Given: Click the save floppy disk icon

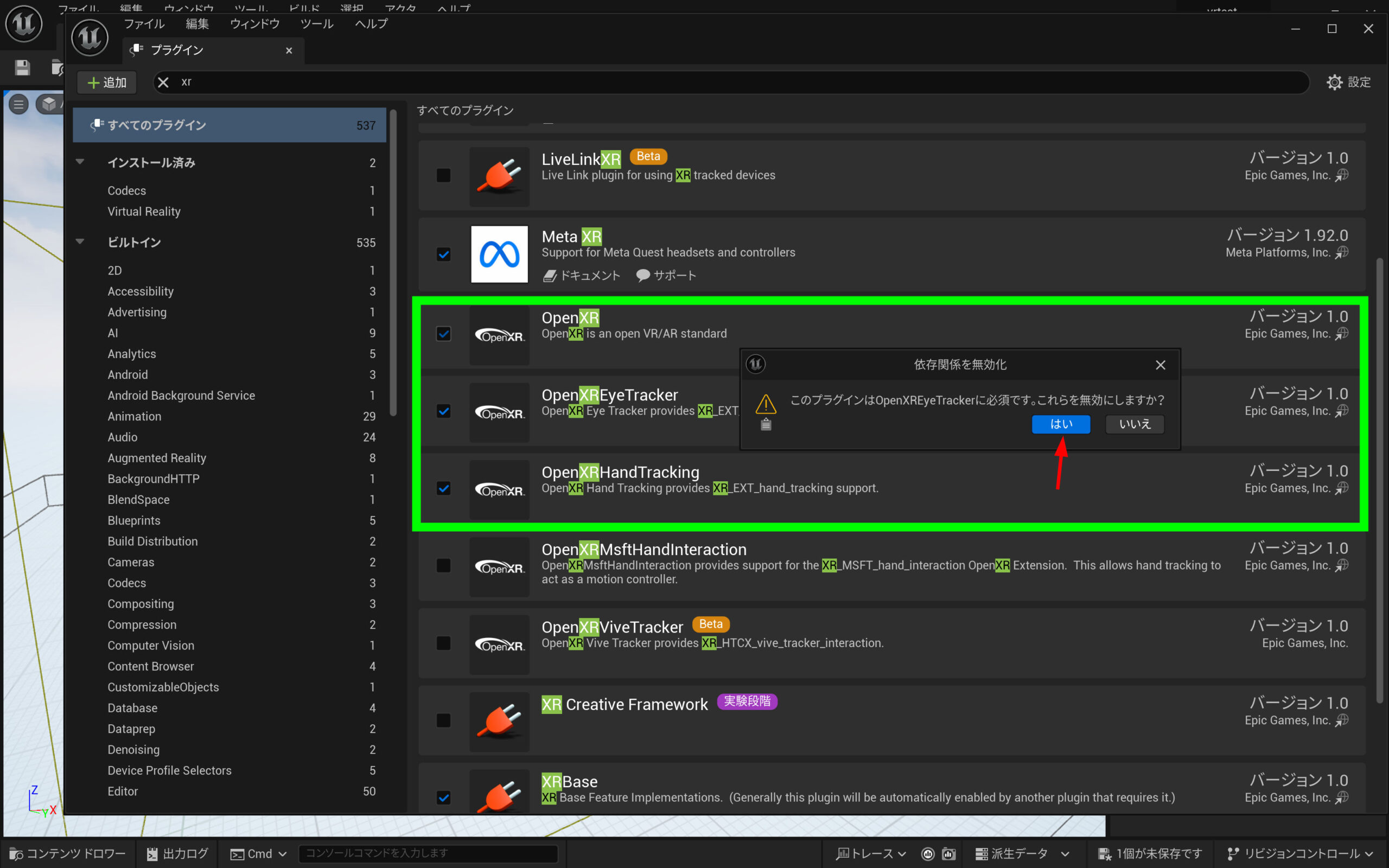Looking at the screenshot, I should (22, 68).
